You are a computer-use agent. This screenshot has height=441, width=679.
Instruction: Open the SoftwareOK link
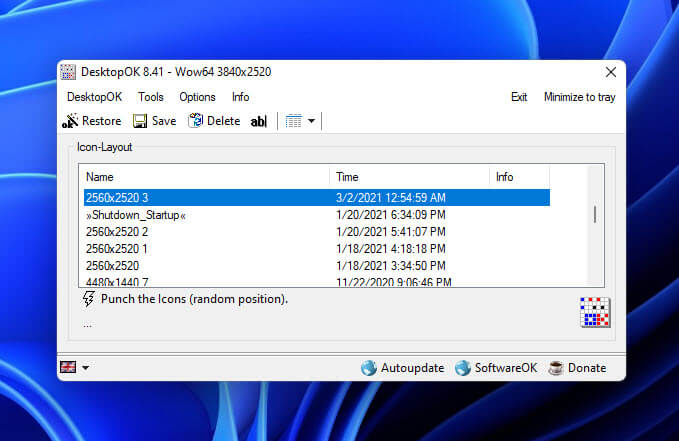click(496, 368)
